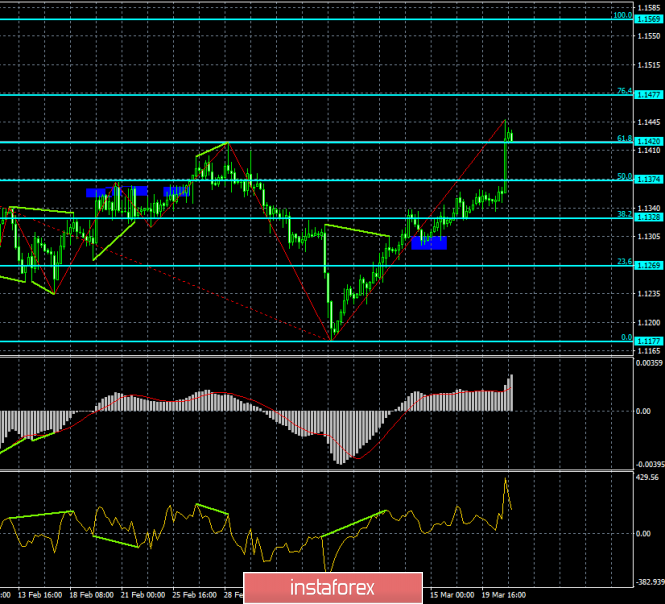Image resolution: width=665 pixels, height=604 pixels.
Task: Click the 13 Feb 16:00 date label
Action: click(x=40, y=595)
